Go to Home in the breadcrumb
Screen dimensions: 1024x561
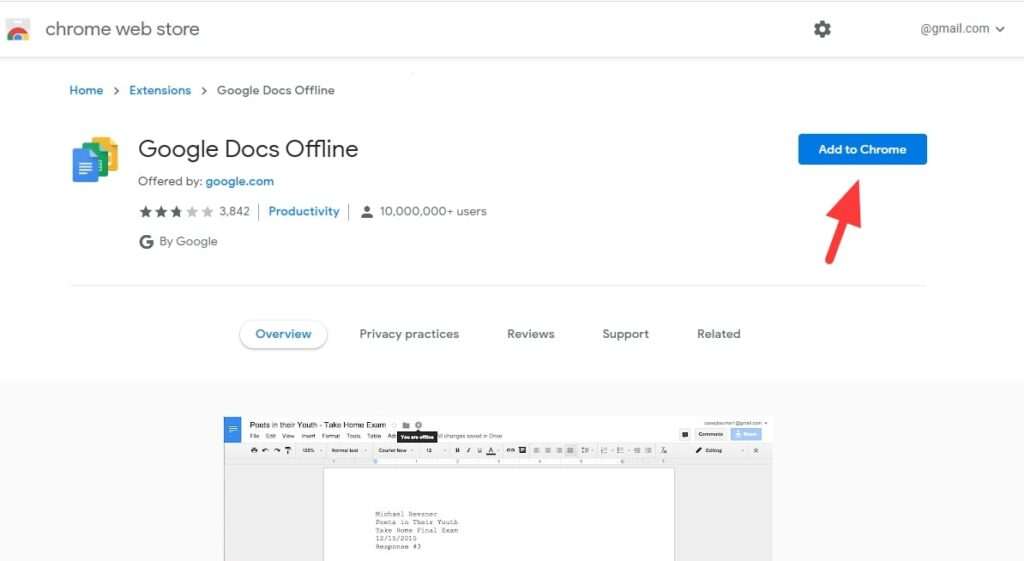(86, 90)
